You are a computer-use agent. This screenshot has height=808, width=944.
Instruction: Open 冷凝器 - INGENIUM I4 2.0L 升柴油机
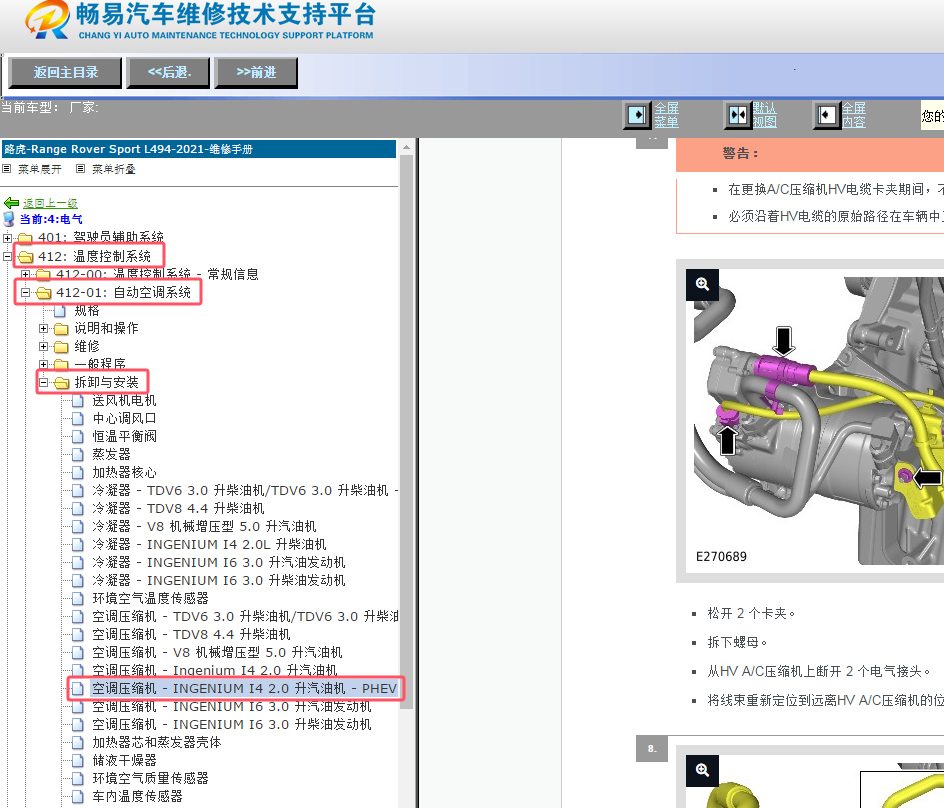pyautogui.click(x=209, y=545)
